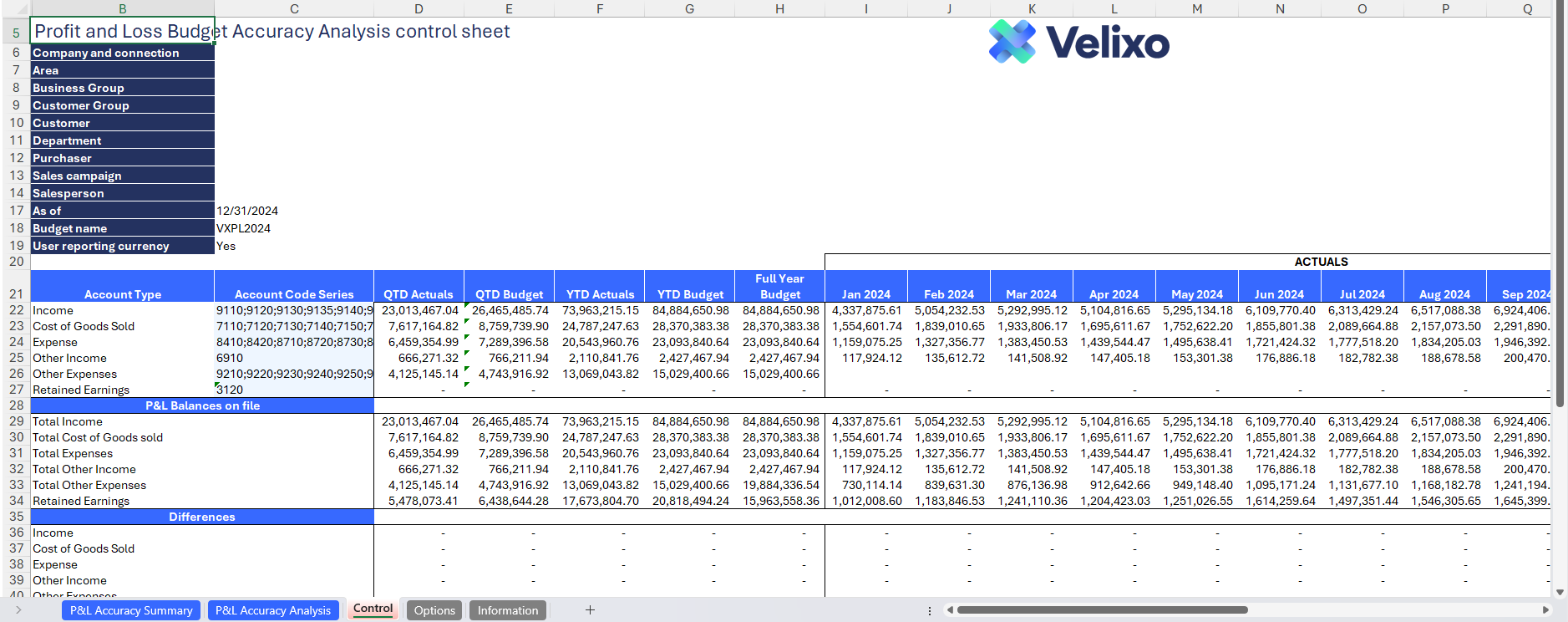Image resolution: width=1568 pixels, height=622 pixels.
Task: Click the vertical scrollbar down arrow
Action: click(x=1560, y=592)
